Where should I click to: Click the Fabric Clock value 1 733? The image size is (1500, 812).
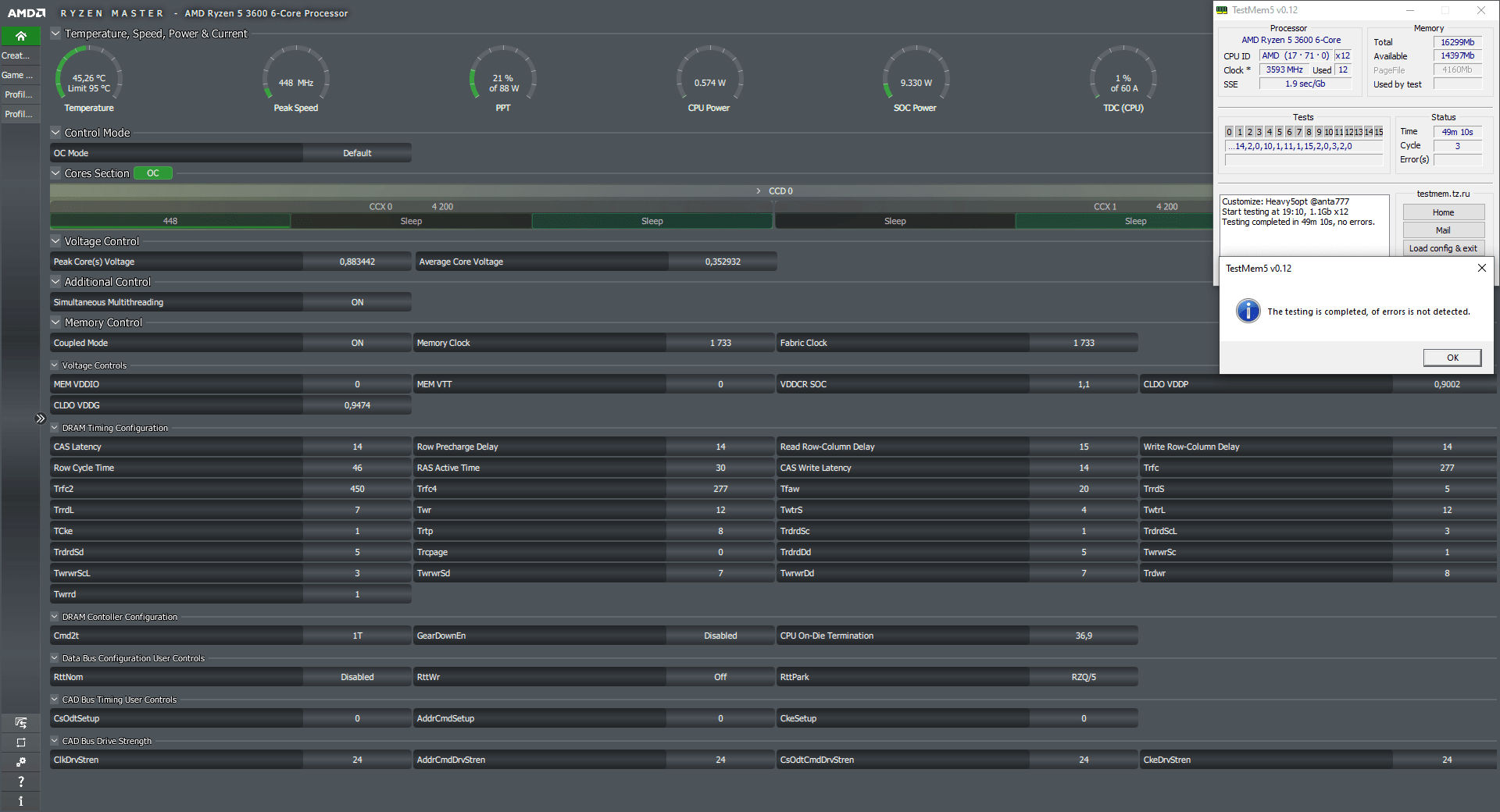pyautogui.click(x=1084, y=343)
